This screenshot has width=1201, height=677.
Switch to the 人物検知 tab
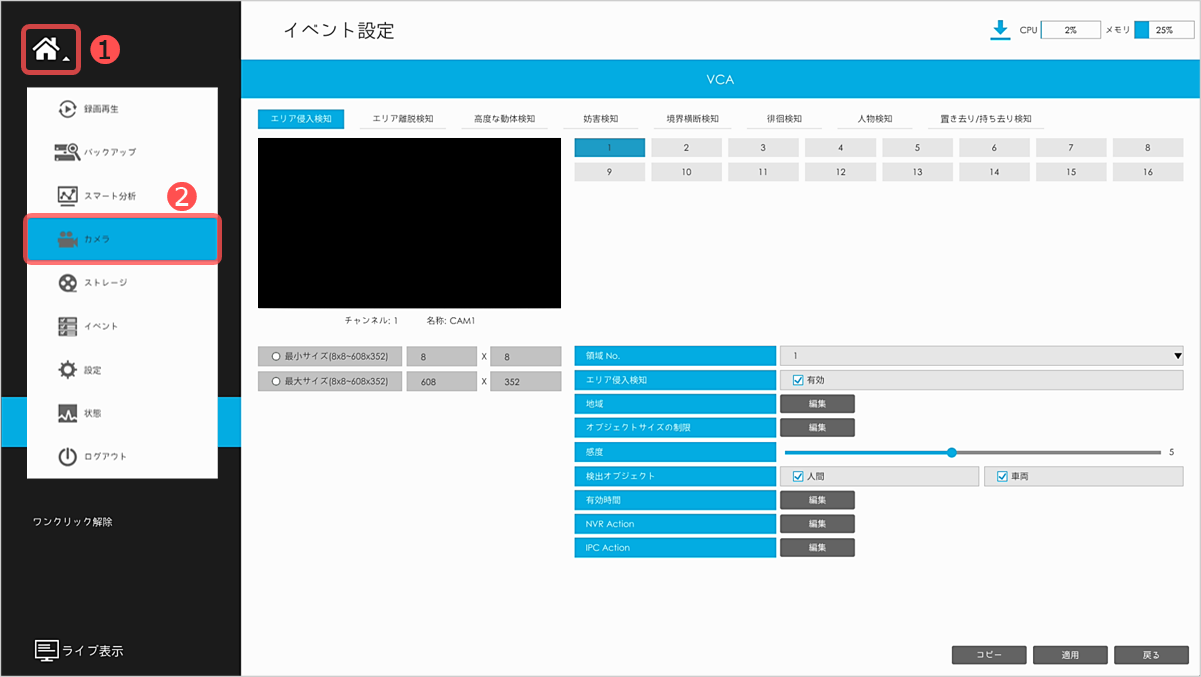[874, 119]
